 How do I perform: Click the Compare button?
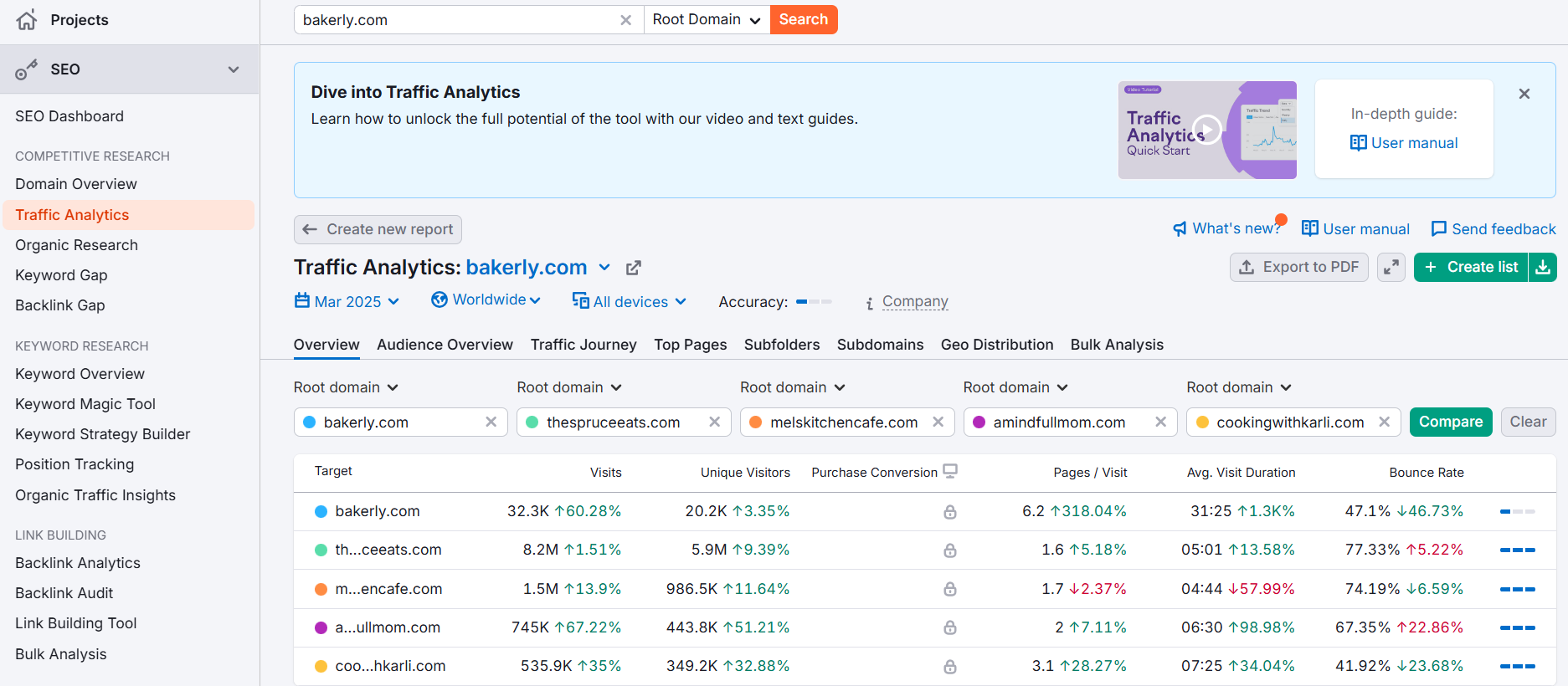click(x=1451, y=422)
